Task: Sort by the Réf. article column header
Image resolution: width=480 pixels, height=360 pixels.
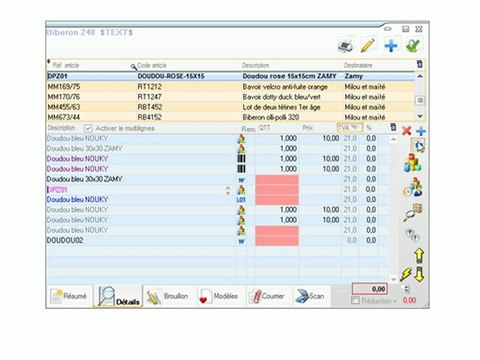Action: tap(66, 65)
